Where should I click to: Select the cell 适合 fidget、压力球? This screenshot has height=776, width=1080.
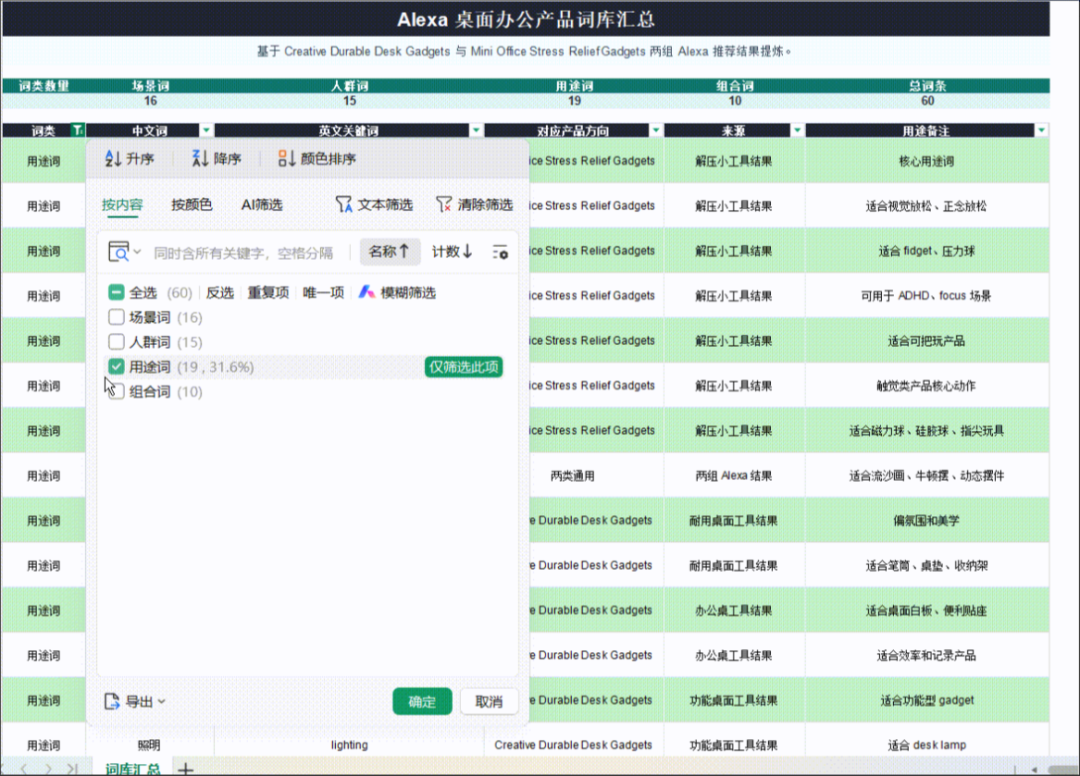926,251
